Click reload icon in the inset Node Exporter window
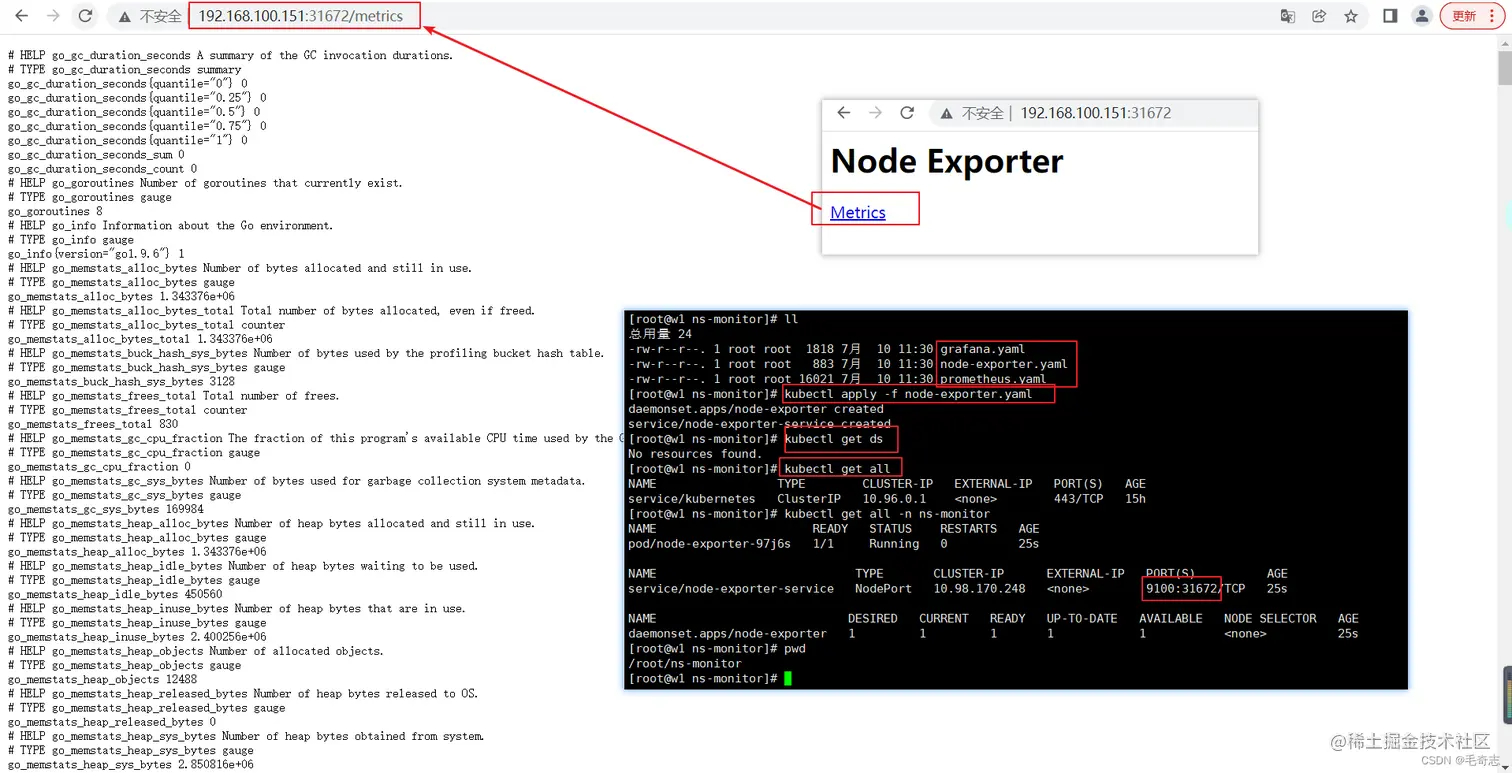 point(907,113)
